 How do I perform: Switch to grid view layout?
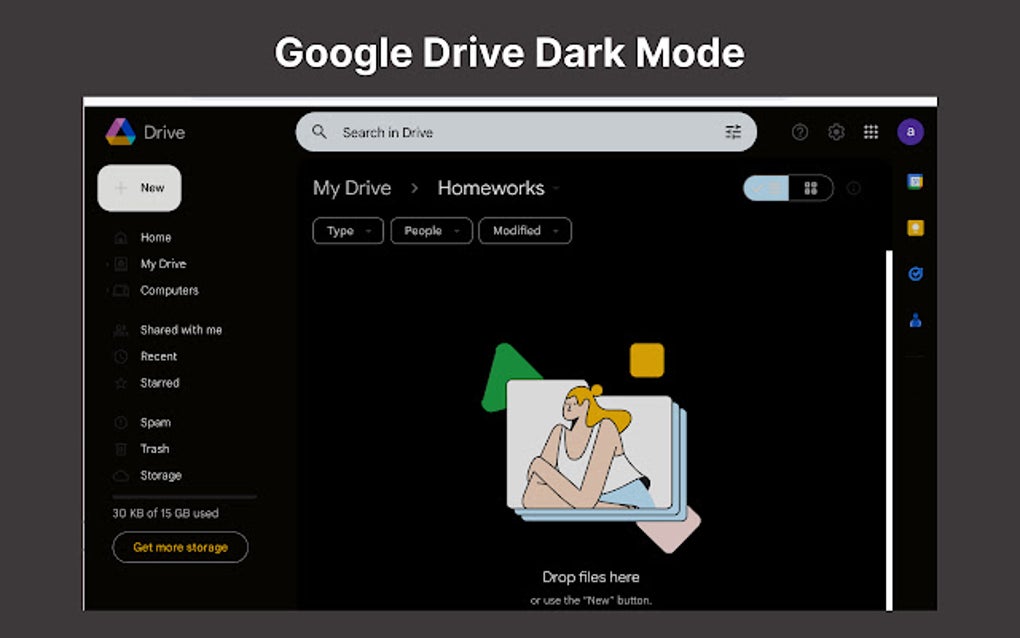pyautogui.click(x=811, y=188)
